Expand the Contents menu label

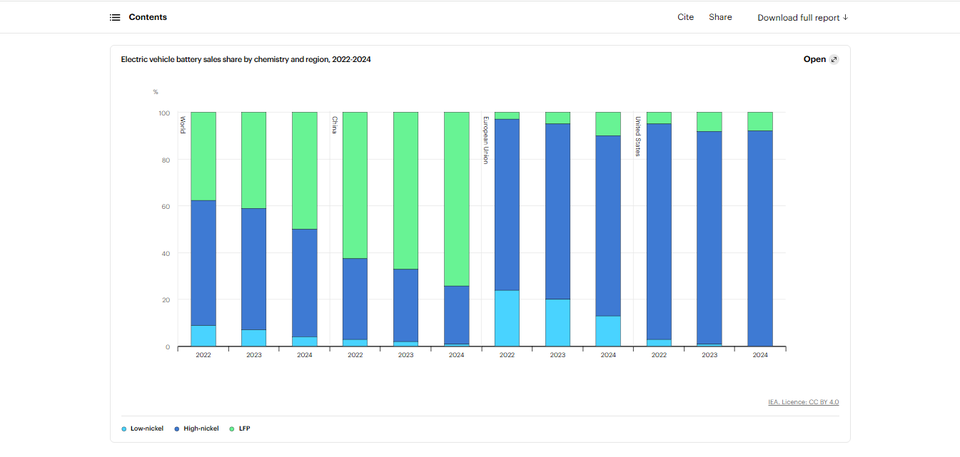click(x=148, y=17)
